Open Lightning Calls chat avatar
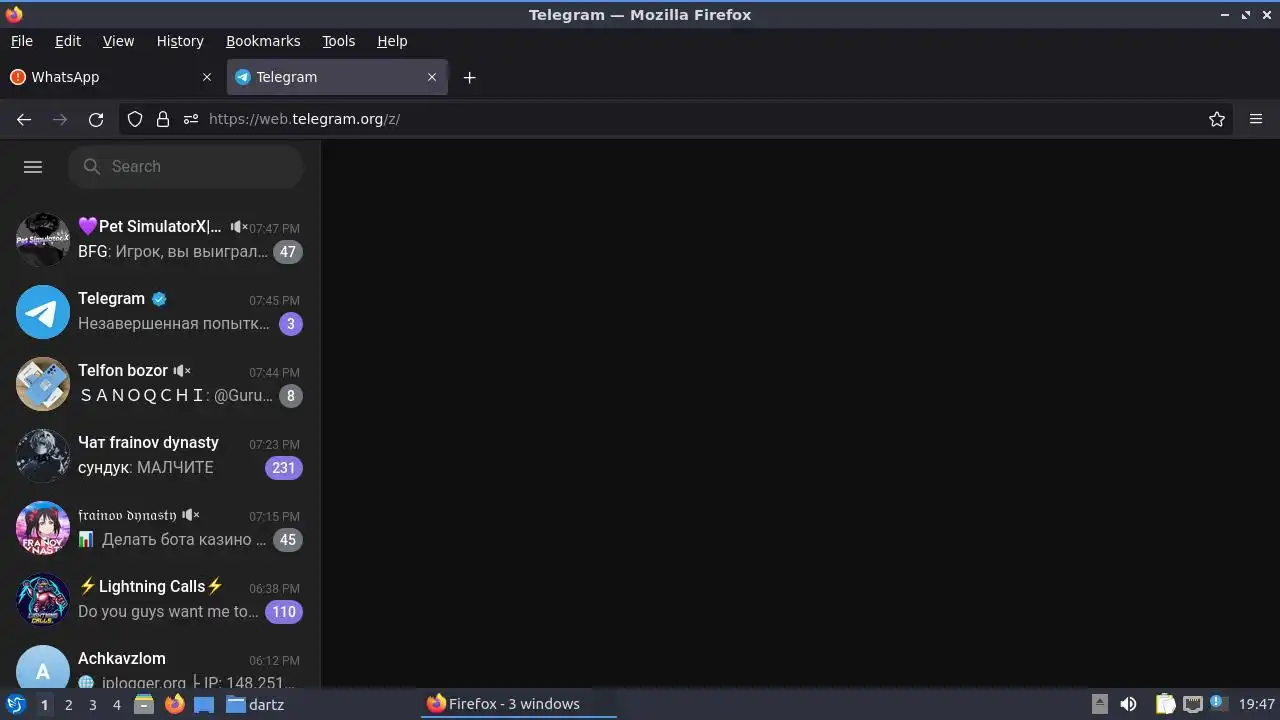The width and height of the screenshot is (1280, 720). pyautogui.click(x=43, y=600)
